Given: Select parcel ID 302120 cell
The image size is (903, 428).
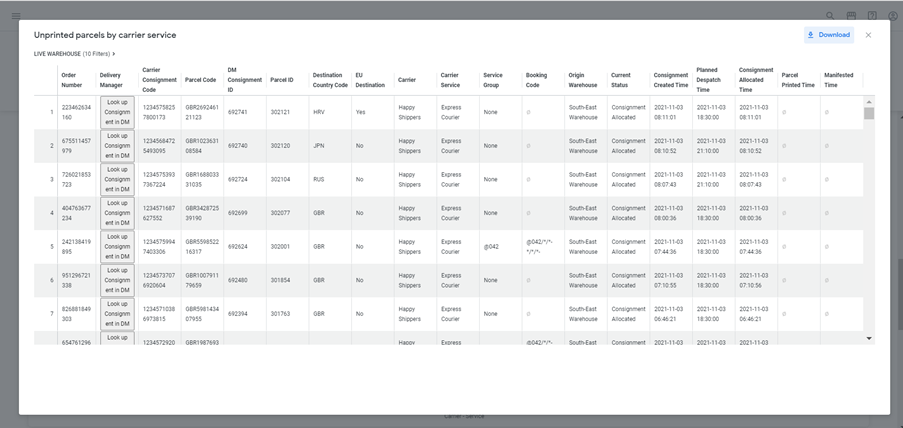Looking at the screenshot, I should coord(287,146).
